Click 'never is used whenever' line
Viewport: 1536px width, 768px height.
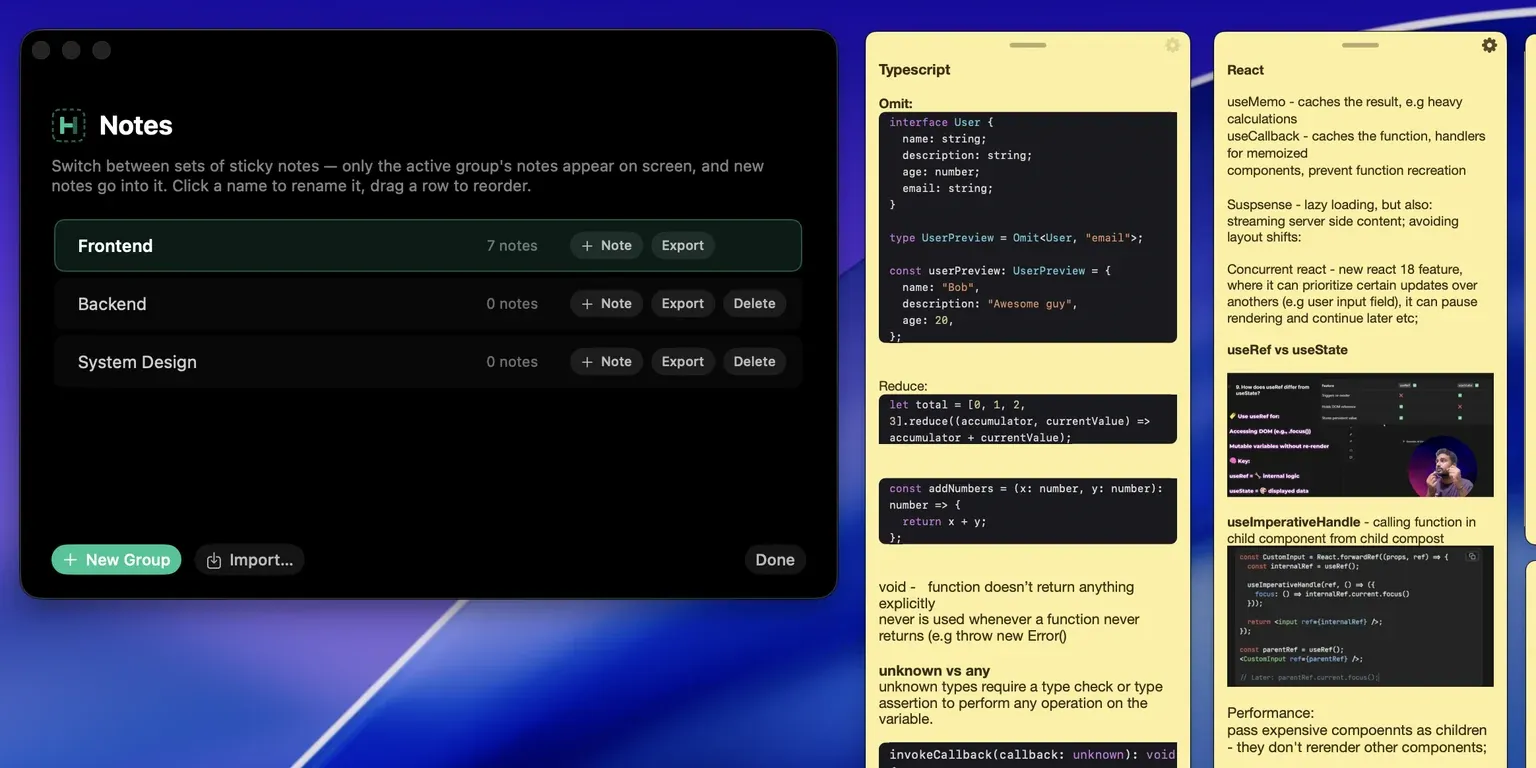pos(1009,619)
